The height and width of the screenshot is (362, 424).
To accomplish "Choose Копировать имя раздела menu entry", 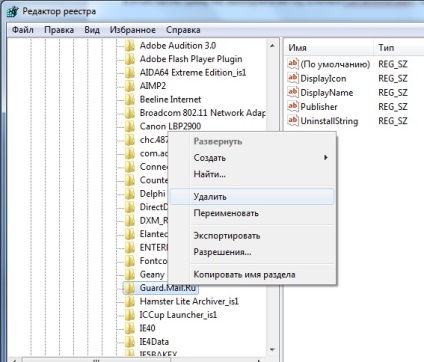I will (252, 275).
